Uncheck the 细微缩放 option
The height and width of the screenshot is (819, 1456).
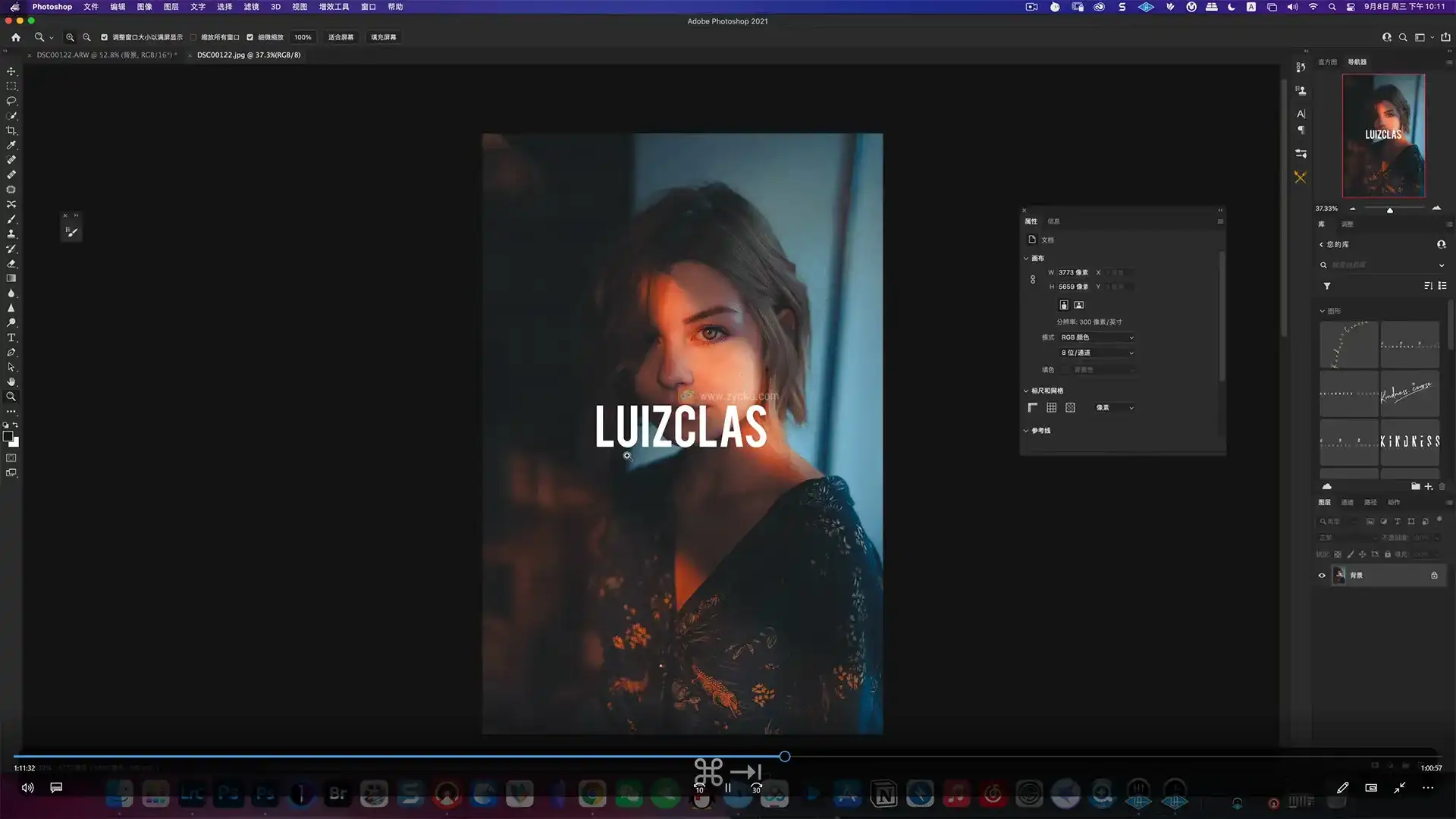(x=250, y=37)
